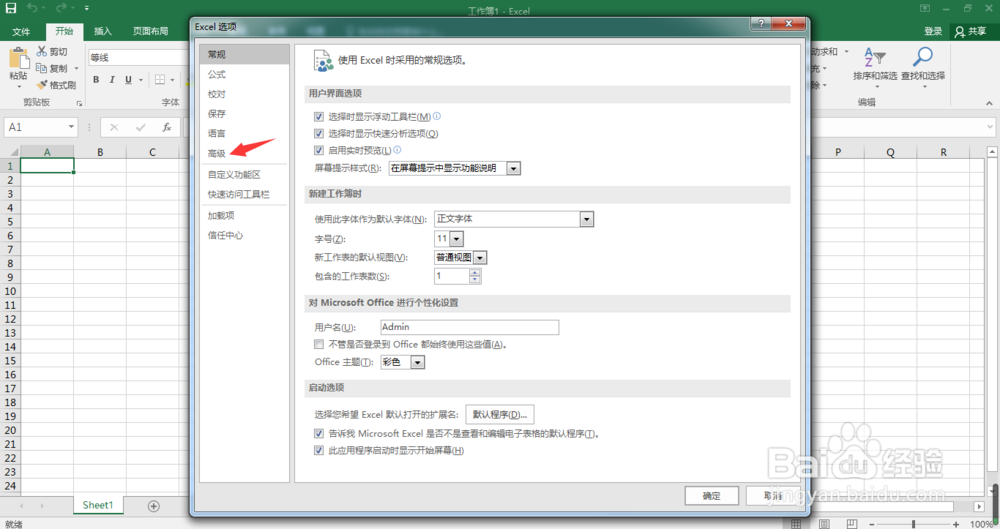The image size is (1000, 529).
Task: Toggle Italic formatting button
Action: [x=112, y=80]
